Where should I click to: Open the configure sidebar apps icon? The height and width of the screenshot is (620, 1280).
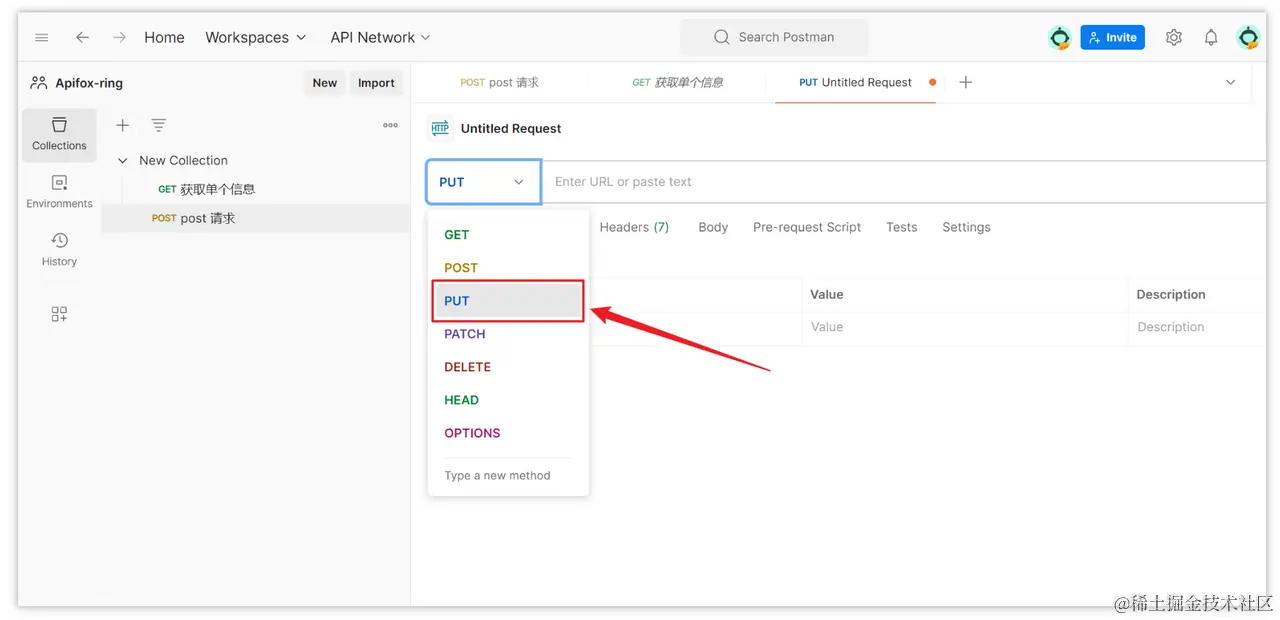point(59,314)
